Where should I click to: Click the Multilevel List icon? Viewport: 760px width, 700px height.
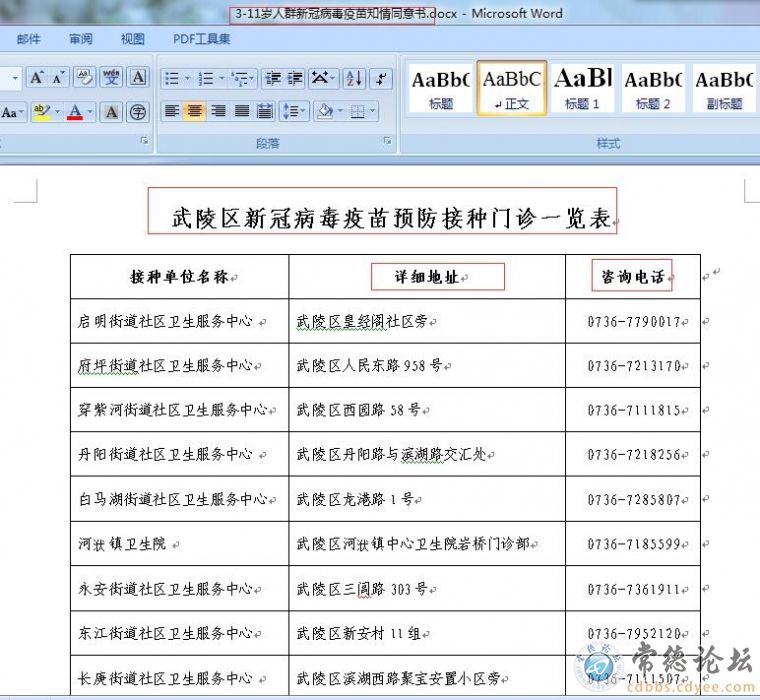240,78
